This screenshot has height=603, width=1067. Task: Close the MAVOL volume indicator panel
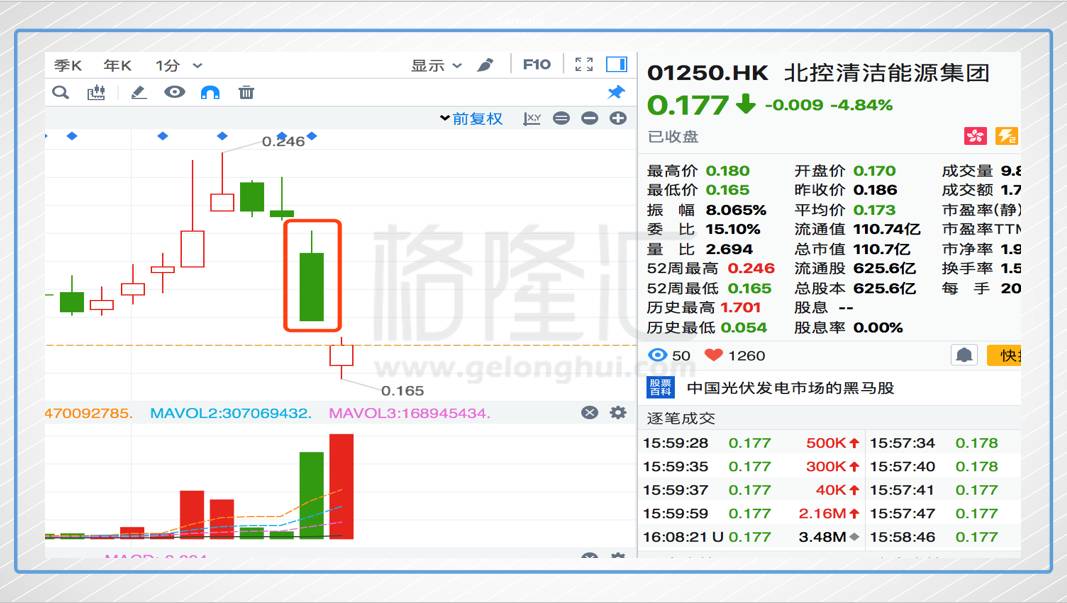pos(590,412)
